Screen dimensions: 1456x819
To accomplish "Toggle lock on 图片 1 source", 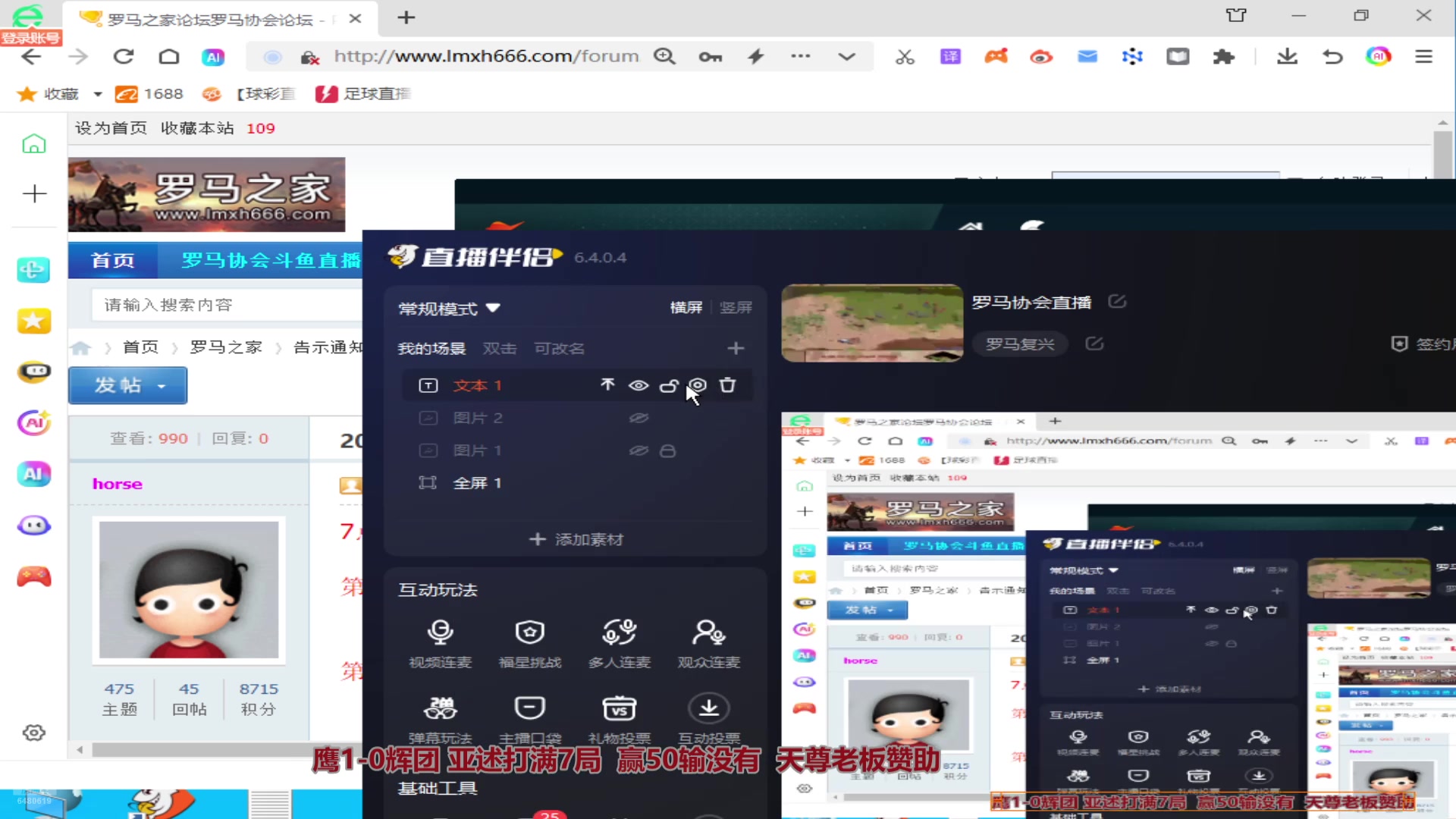I will [x=667, y=450].
